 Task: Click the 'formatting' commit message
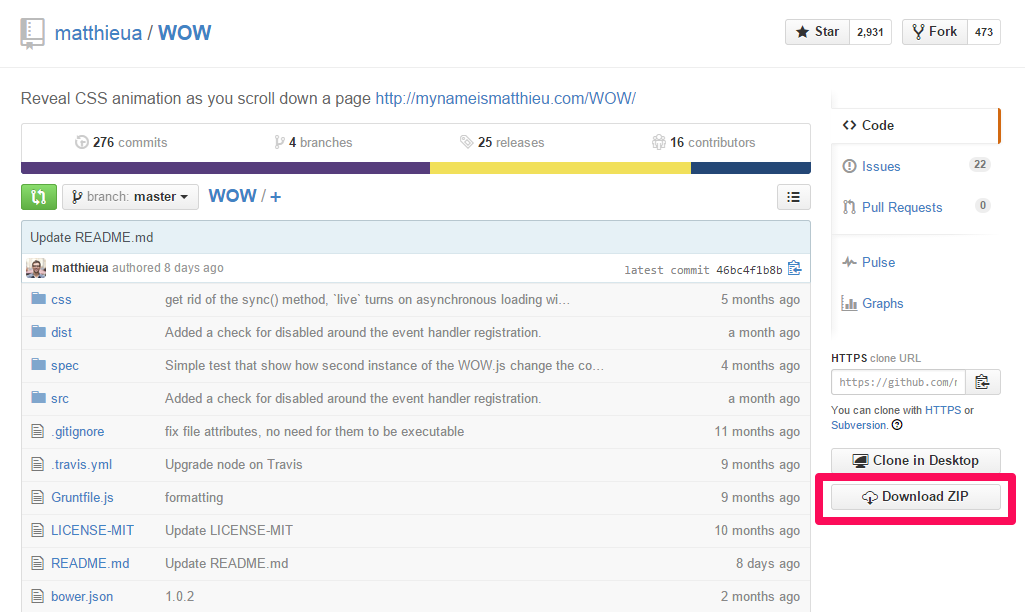193,498
